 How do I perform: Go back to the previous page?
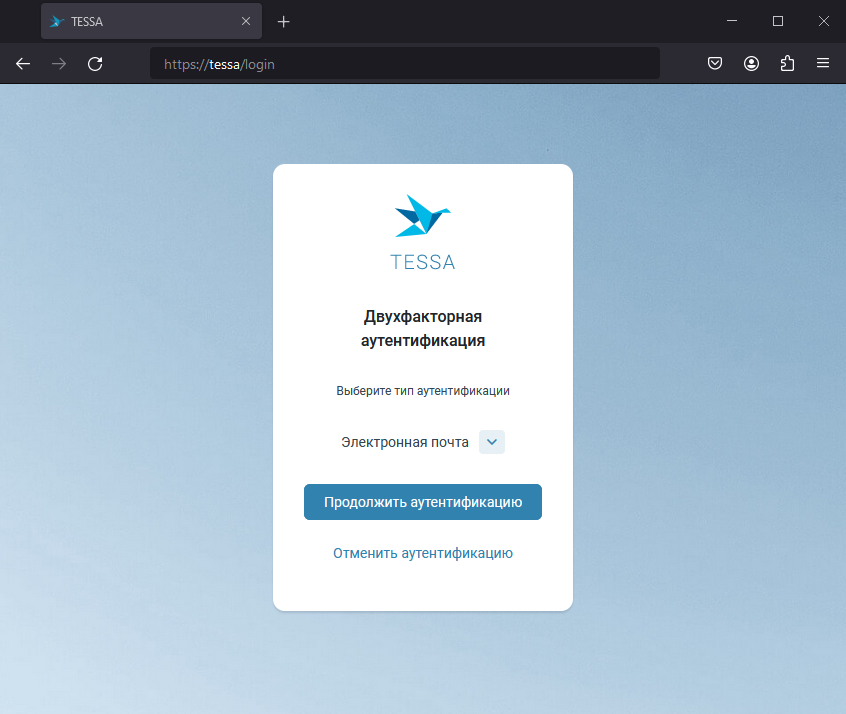(23, 64)
